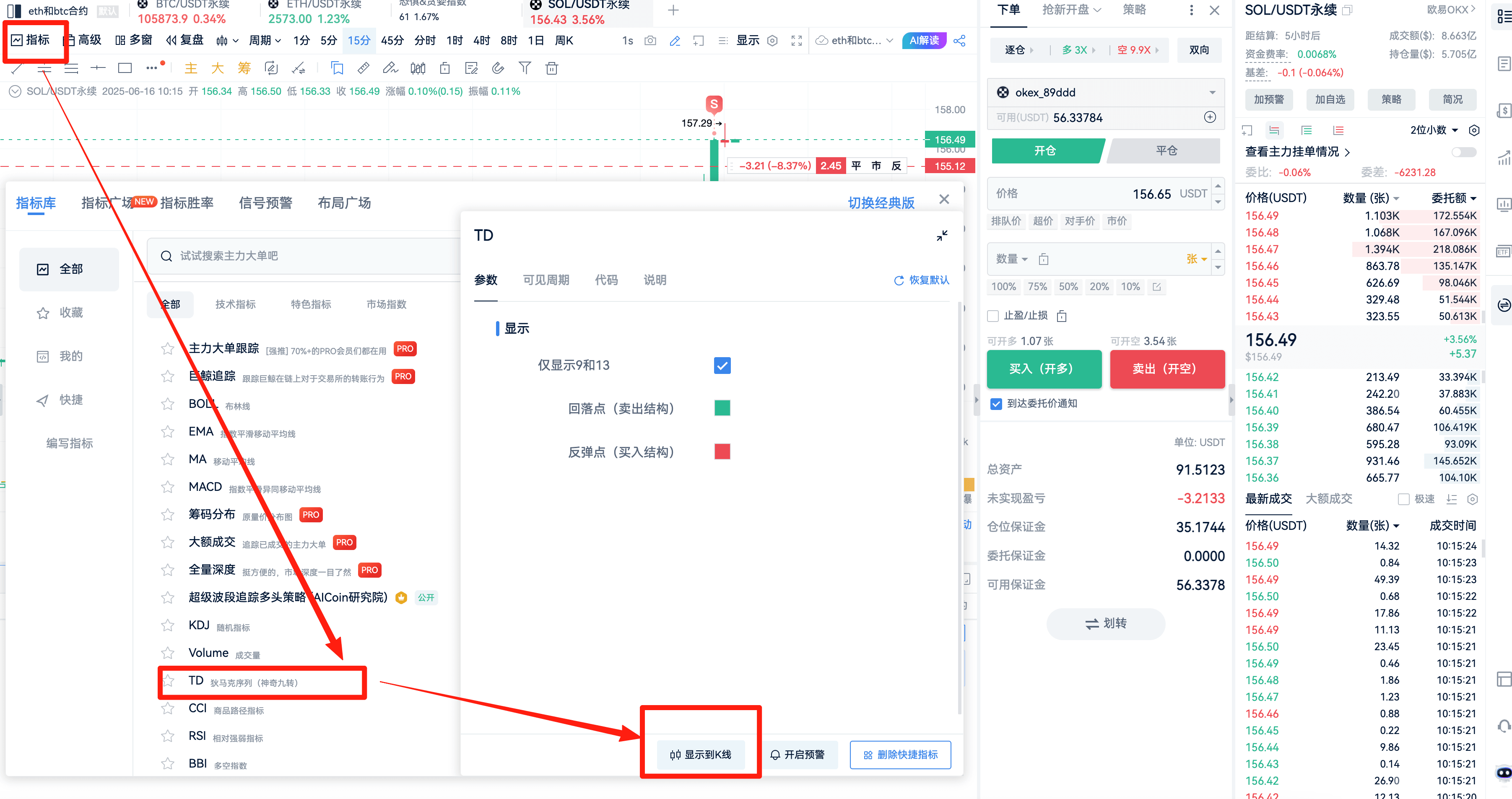Change 反弹点 red color swatch
Viewport: 1512px width, 799px height.
(x=722, y=451)
